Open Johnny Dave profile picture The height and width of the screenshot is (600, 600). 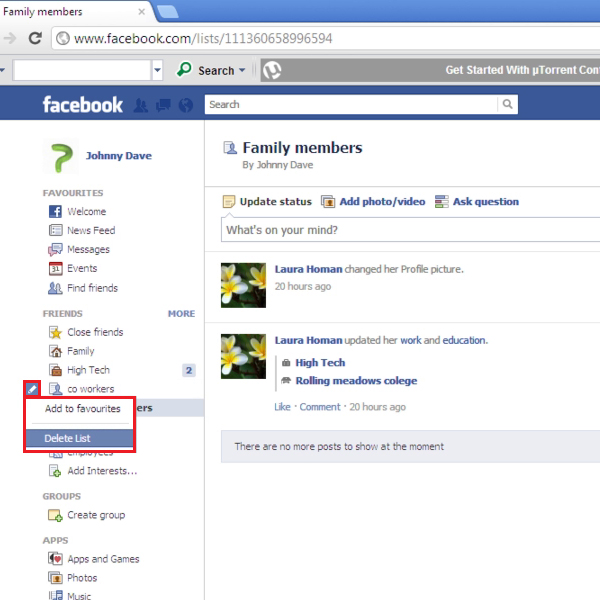(61, 157)
